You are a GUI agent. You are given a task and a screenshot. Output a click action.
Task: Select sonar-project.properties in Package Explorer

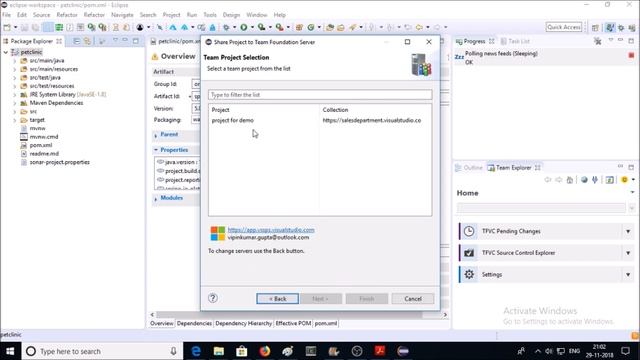point(60,162)
